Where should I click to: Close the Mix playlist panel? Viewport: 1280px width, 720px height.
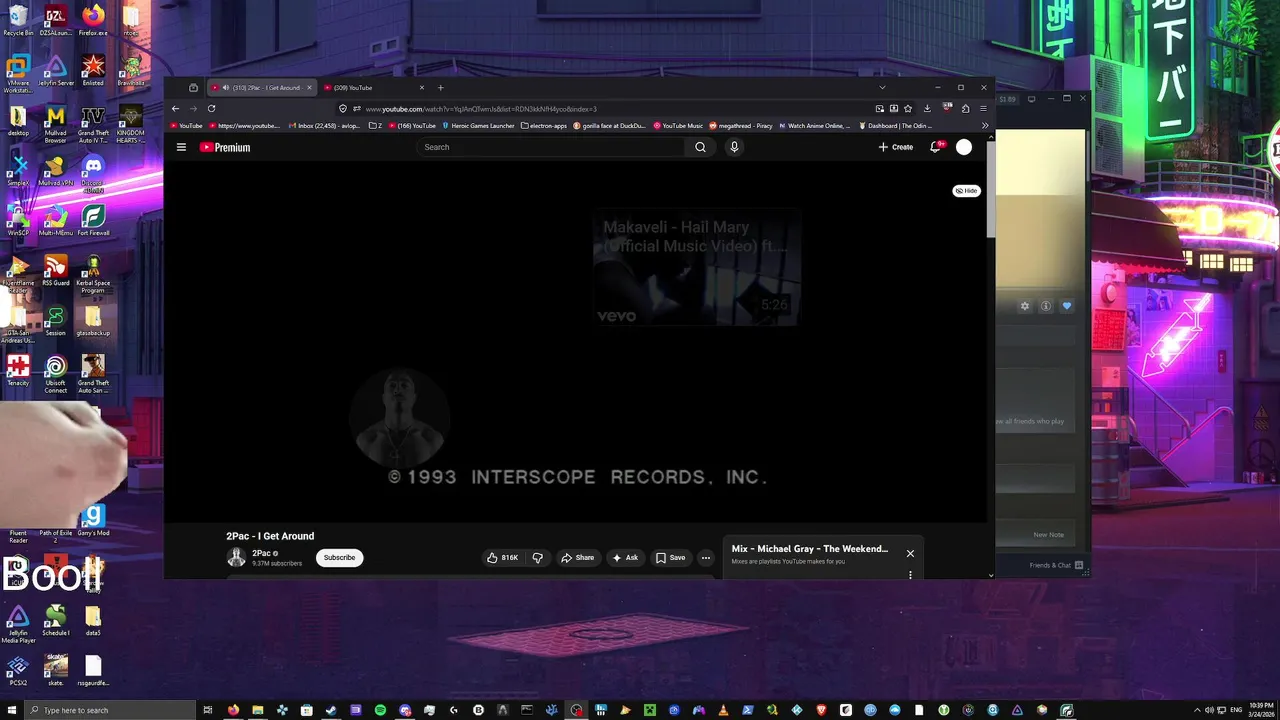(x=910, y=553)
